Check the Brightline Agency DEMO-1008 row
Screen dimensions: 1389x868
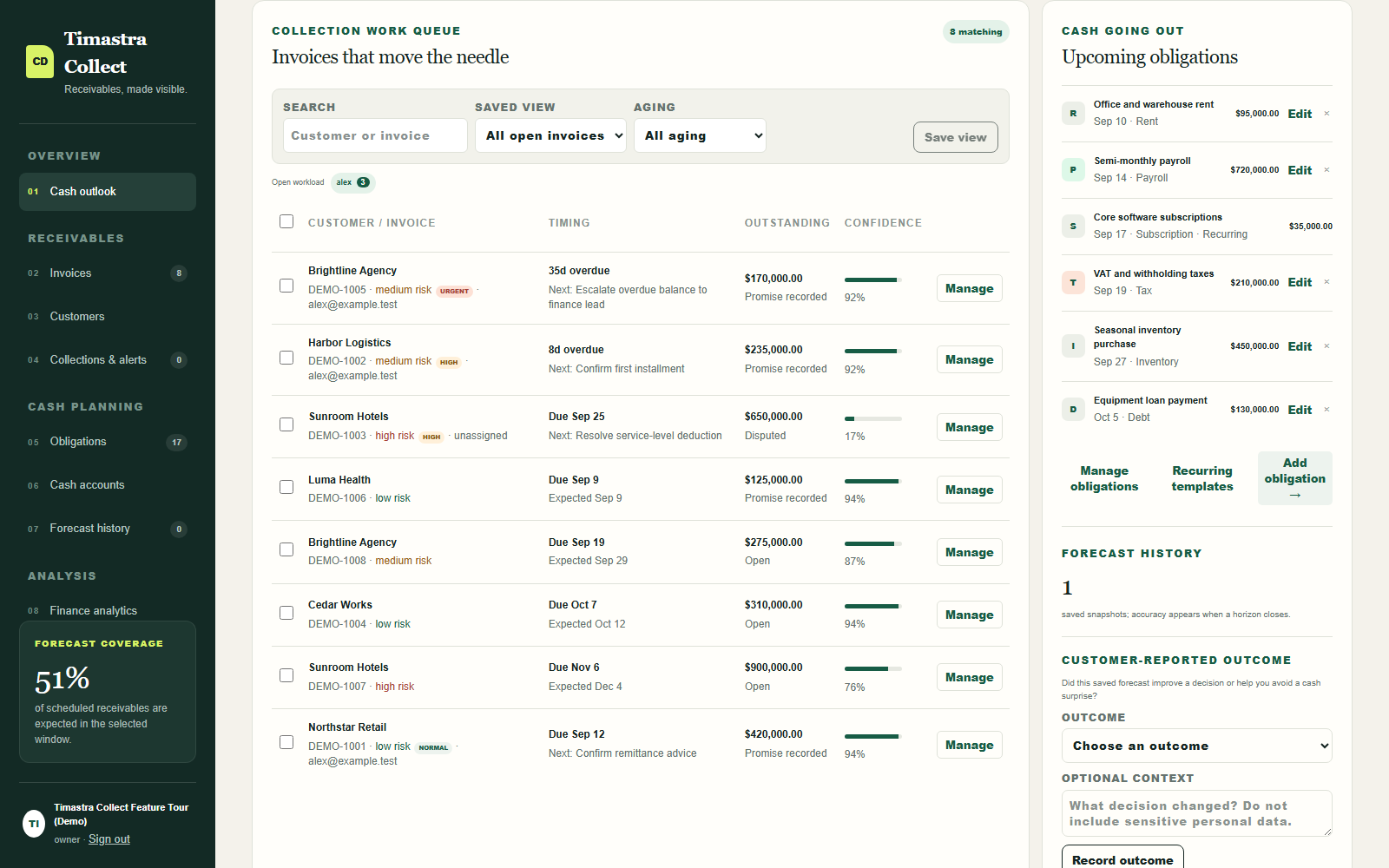click(286, 549)
